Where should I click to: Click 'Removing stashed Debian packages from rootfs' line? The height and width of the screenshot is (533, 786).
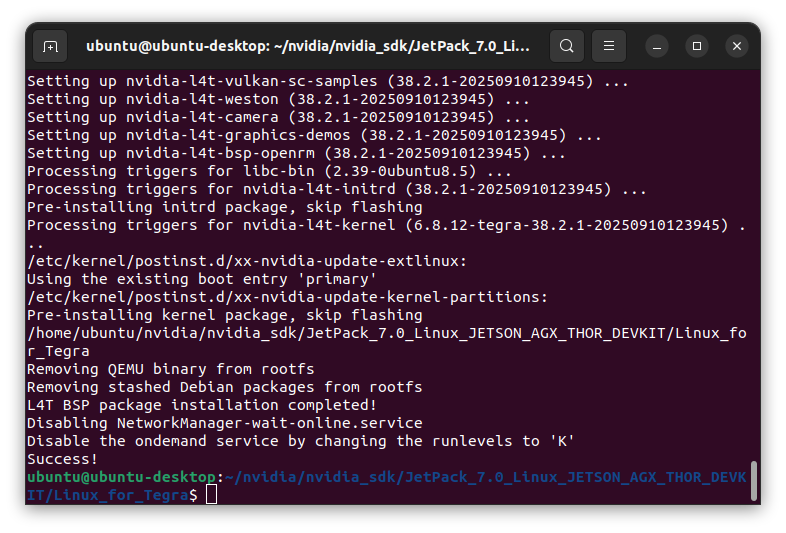pyautogui.click(x=225, y=387)
